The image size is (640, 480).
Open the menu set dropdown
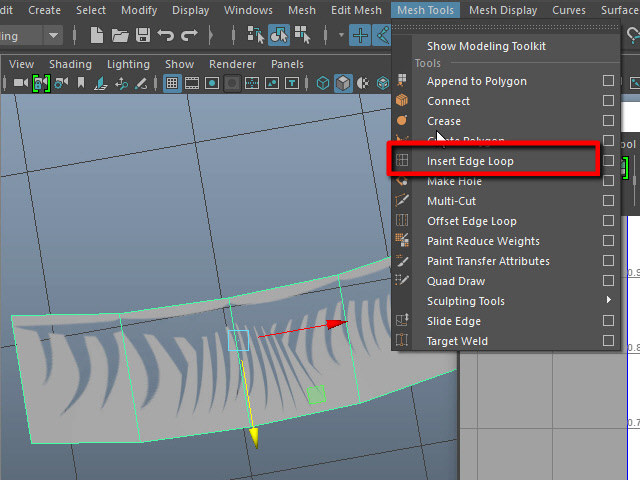[53, 36]
